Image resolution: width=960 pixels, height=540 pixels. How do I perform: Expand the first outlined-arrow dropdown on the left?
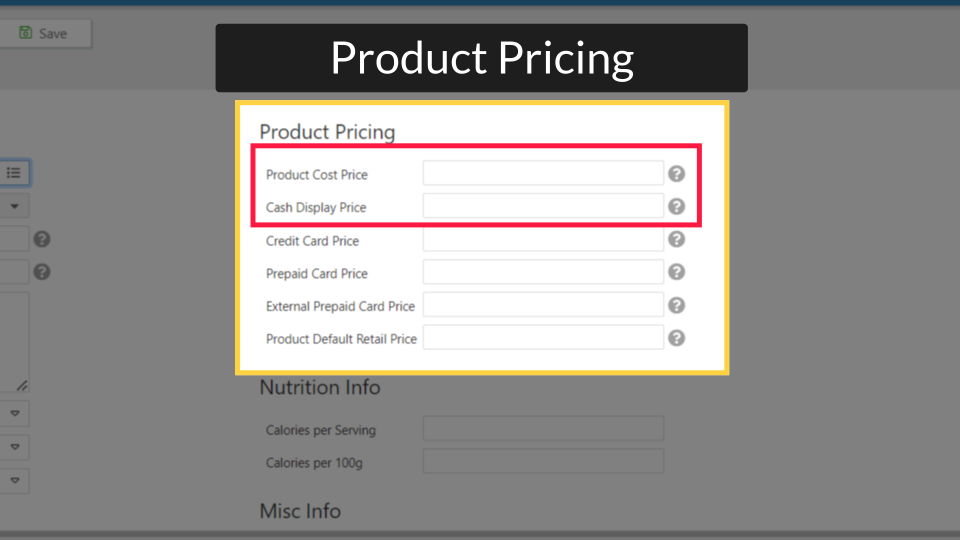pos(14,413)
